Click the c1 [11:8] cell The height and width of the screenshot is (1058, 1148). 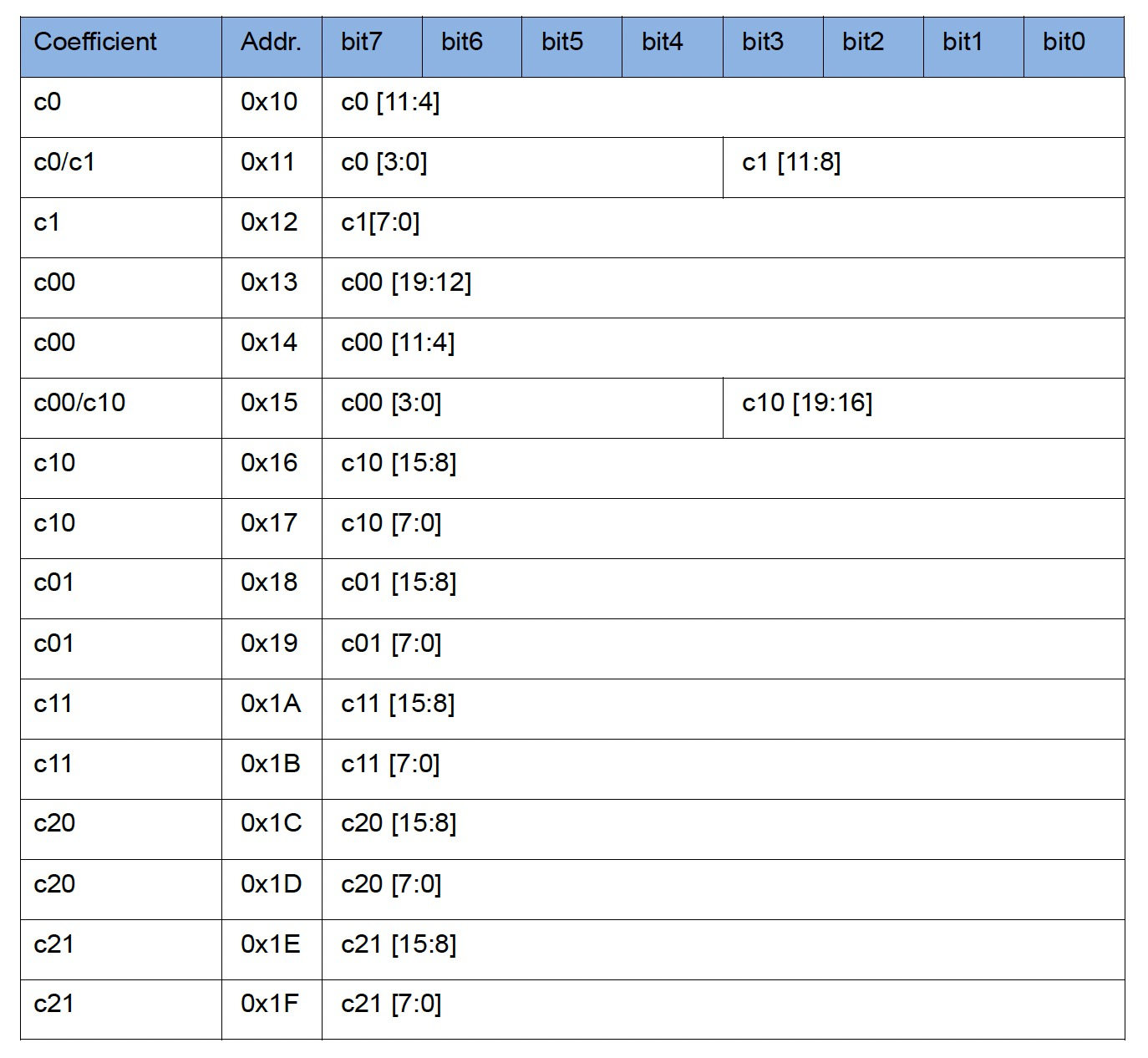coord(924,168)
